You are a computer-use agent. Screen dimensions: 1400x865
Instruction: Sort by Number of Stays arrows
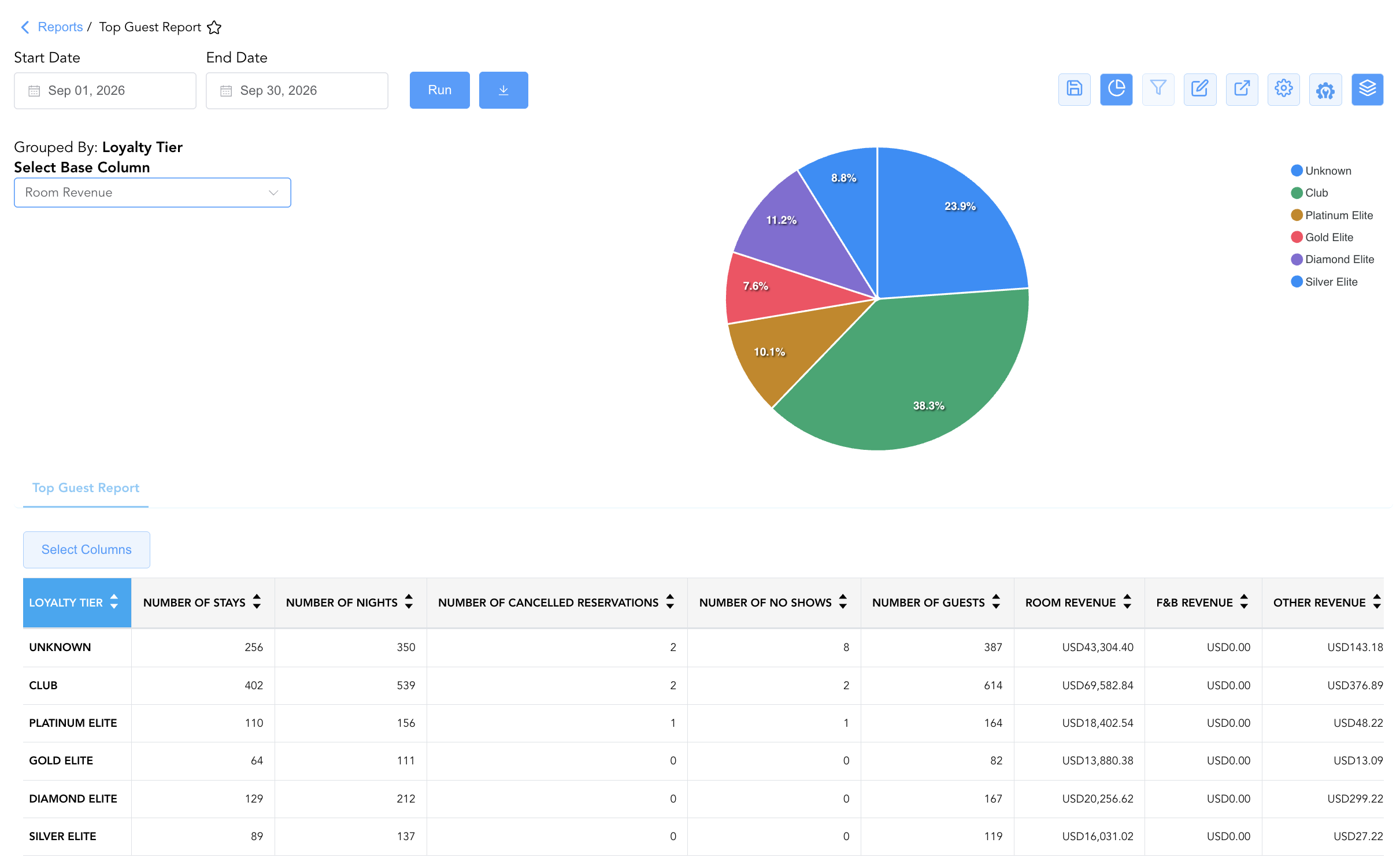click(x=257, y=601)
